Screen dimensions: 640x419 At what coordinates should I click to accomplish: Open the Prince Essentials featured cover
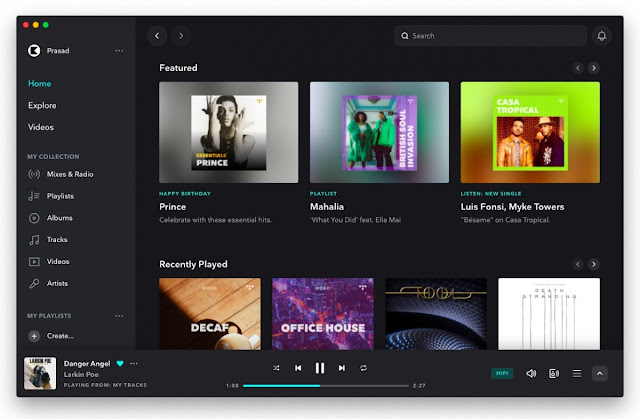(x=229, y=132)
